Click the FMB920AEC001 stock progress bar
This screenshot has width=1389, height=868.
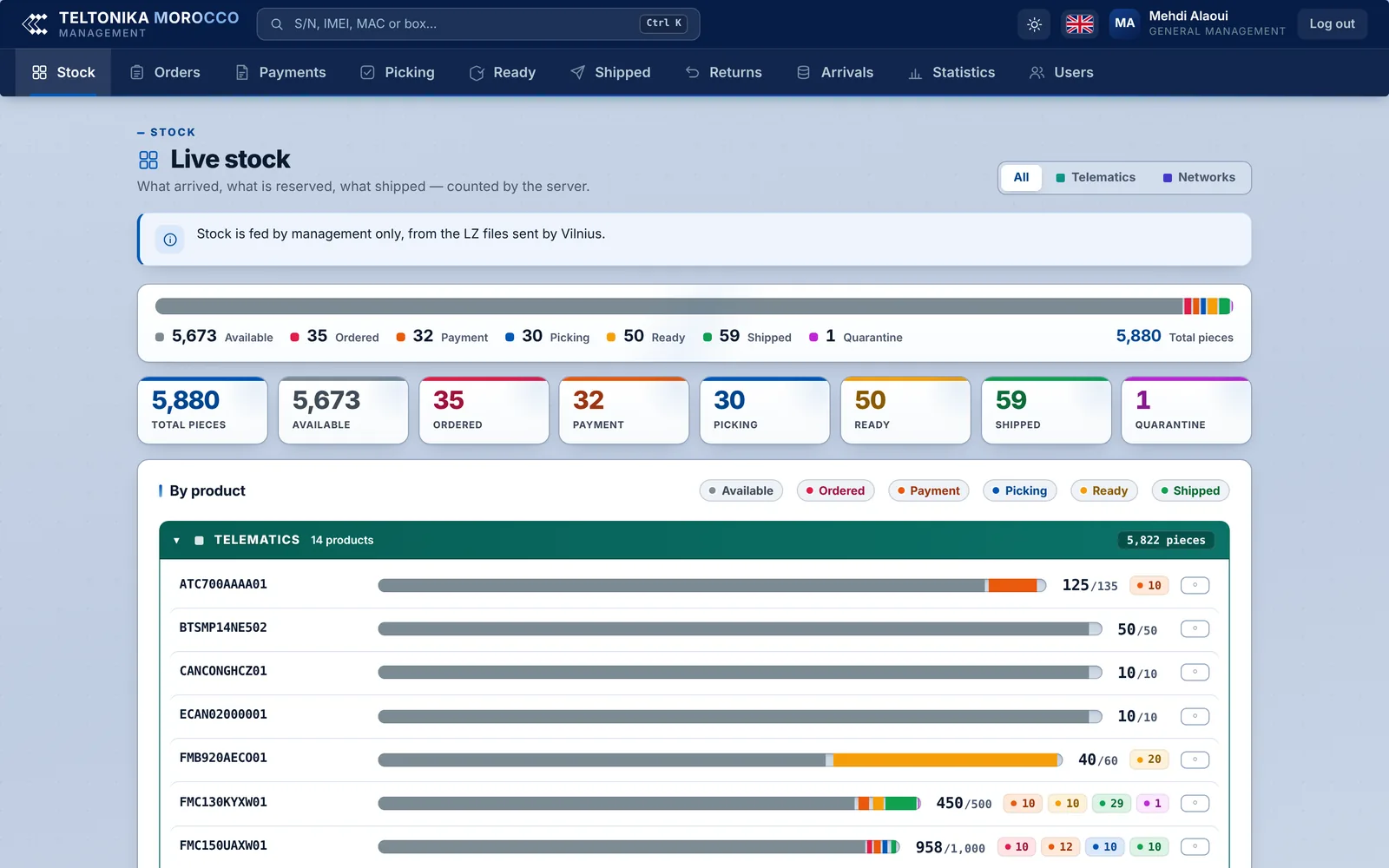(720, 760)
